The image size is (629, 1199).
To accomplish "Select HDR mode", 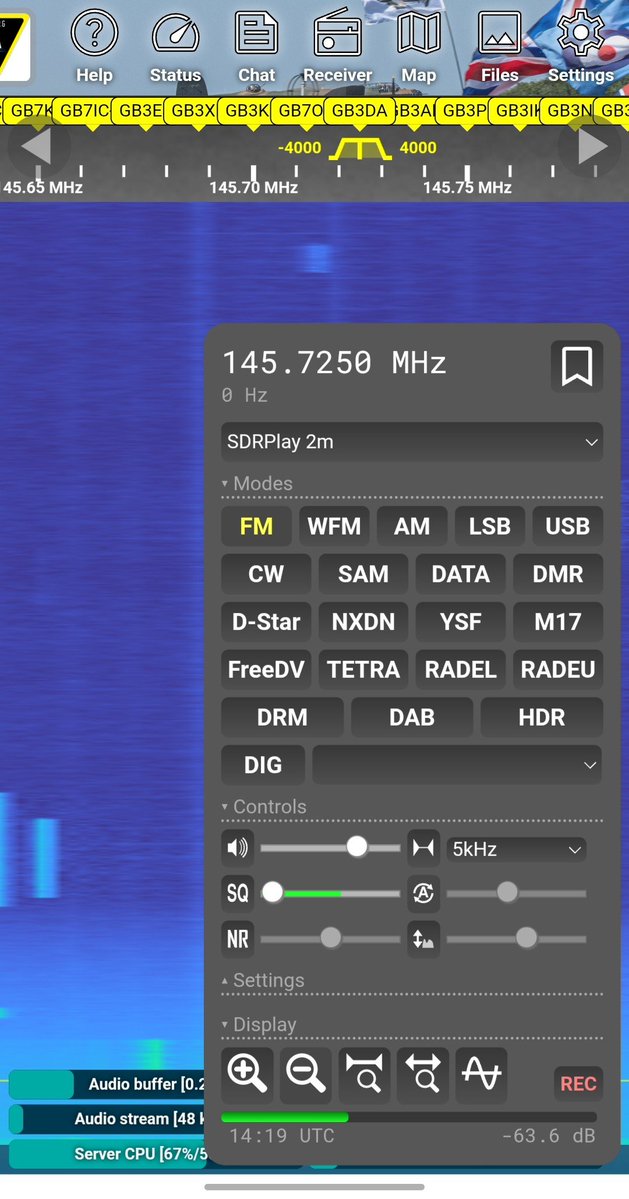I will point(542,717).
